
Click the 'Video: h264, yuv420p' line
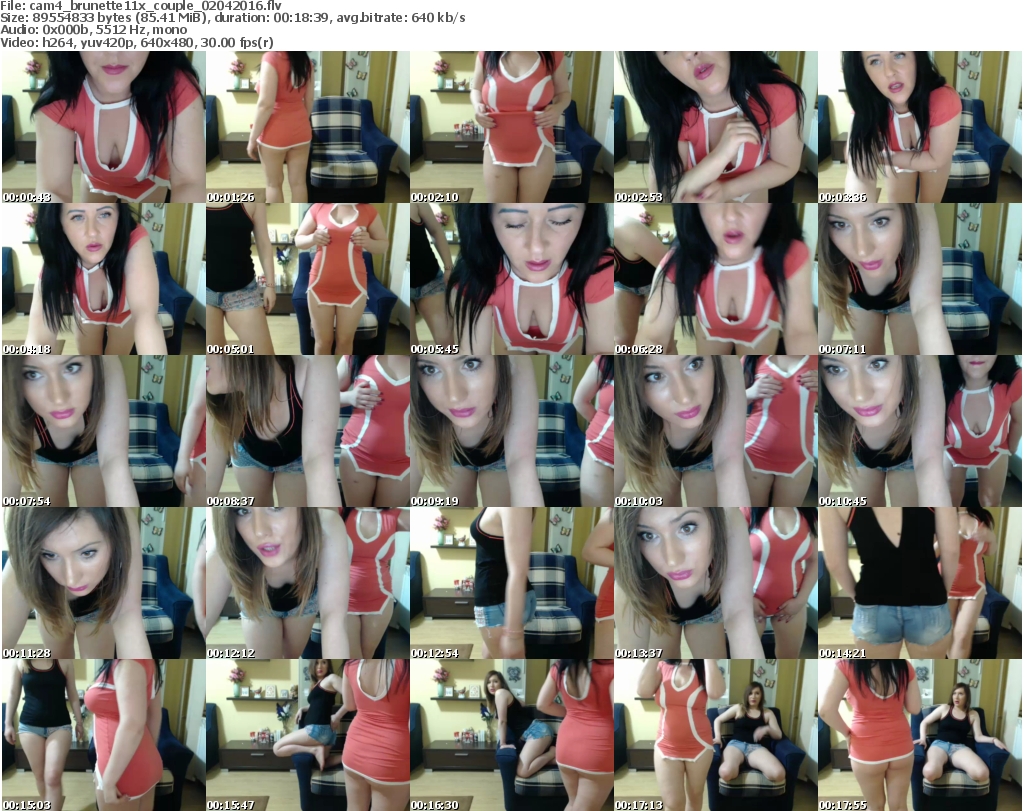(x=136, y=43)
